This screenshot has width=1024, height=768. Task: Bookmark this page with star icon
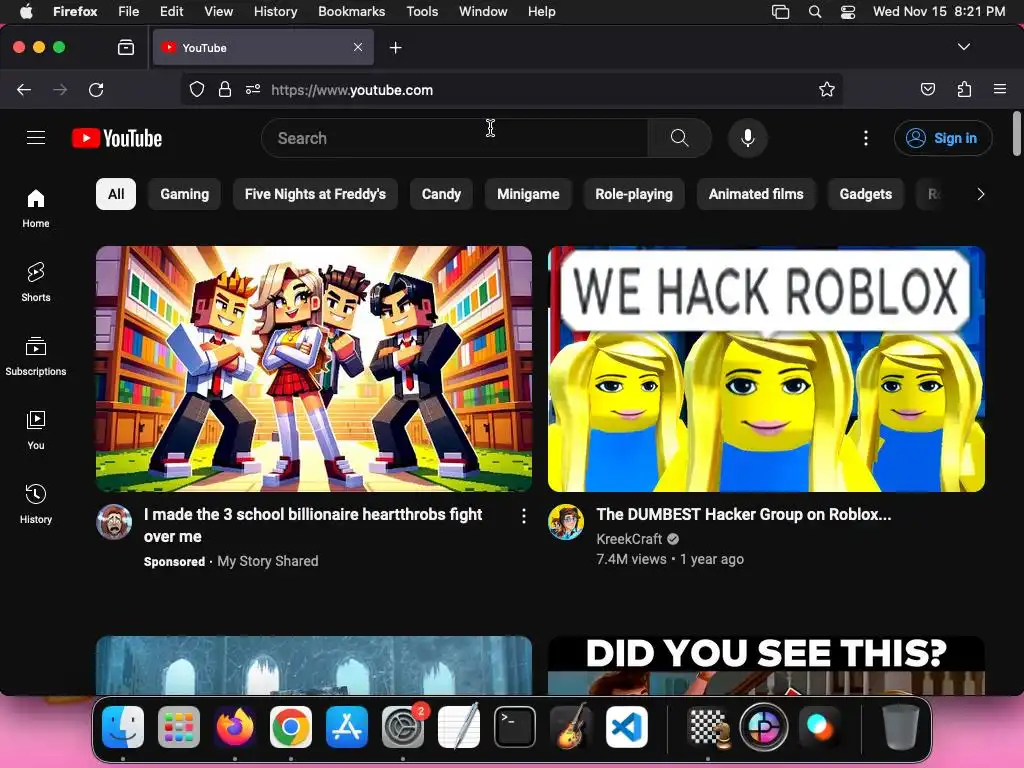(x=827, y=89)
